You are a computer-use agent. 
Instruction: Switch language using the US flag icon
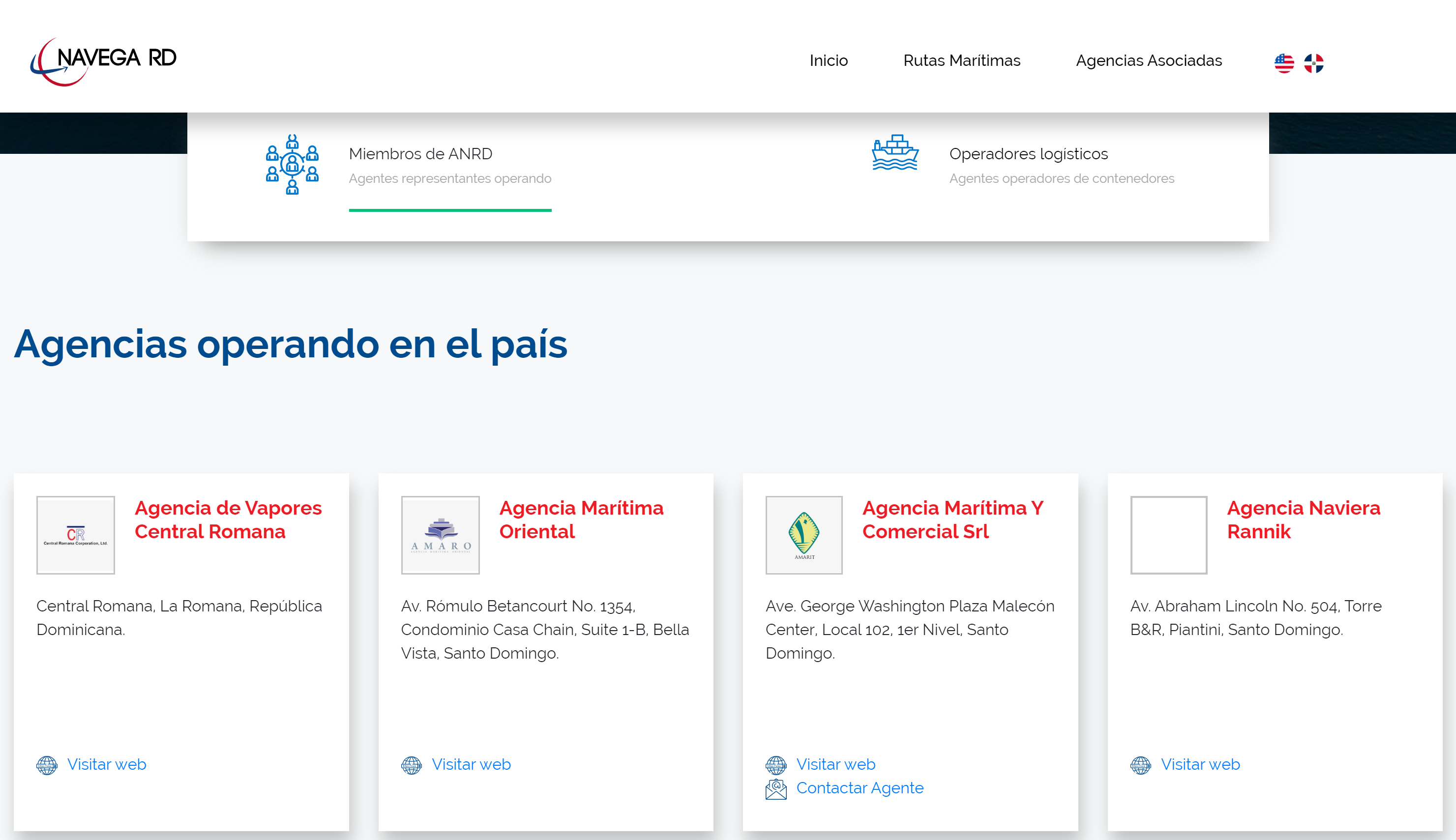[x=1284, y=63]
